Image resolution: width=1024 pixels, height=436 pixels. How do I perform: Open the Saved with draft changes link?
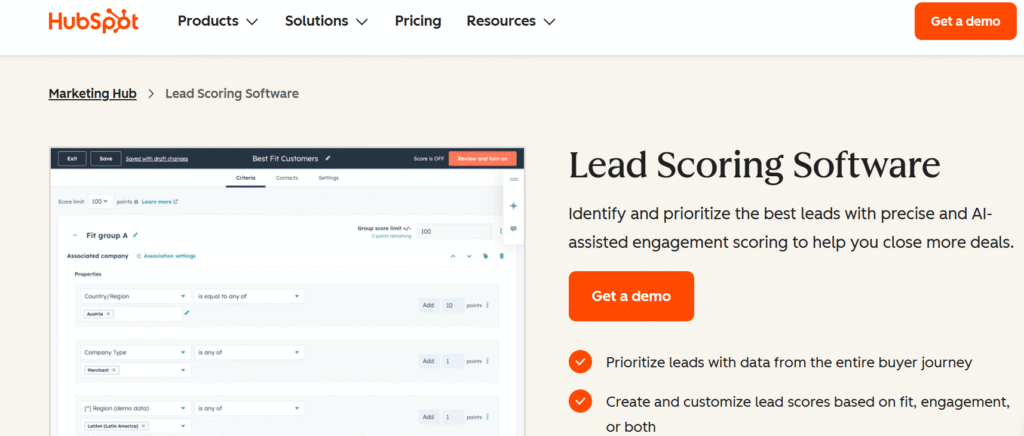pyautogui.click(x=157, y=159)
